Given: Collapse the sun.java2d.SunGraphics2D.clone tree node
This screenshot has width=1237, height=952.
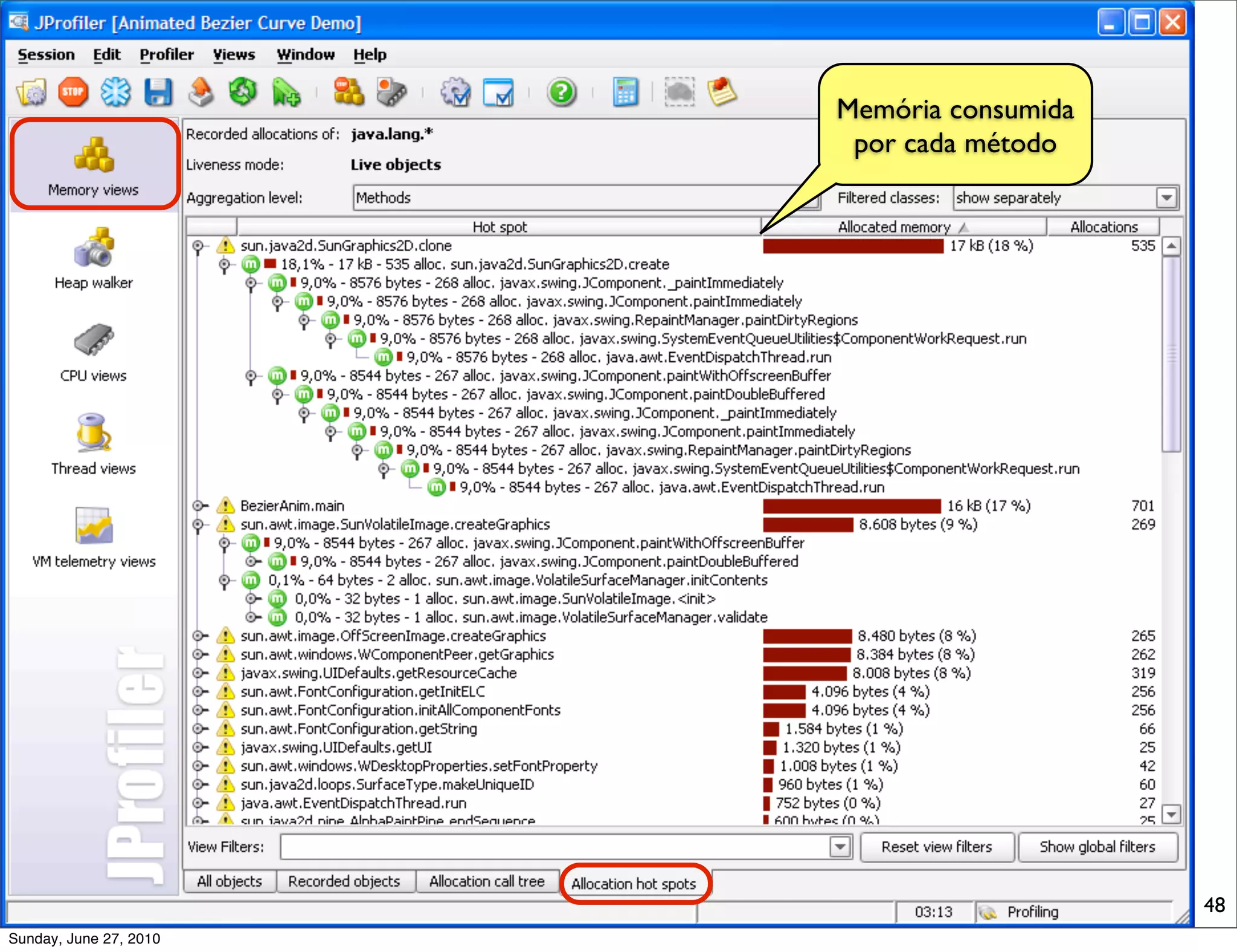Looking at the screenshot, I should pos(198,246).
